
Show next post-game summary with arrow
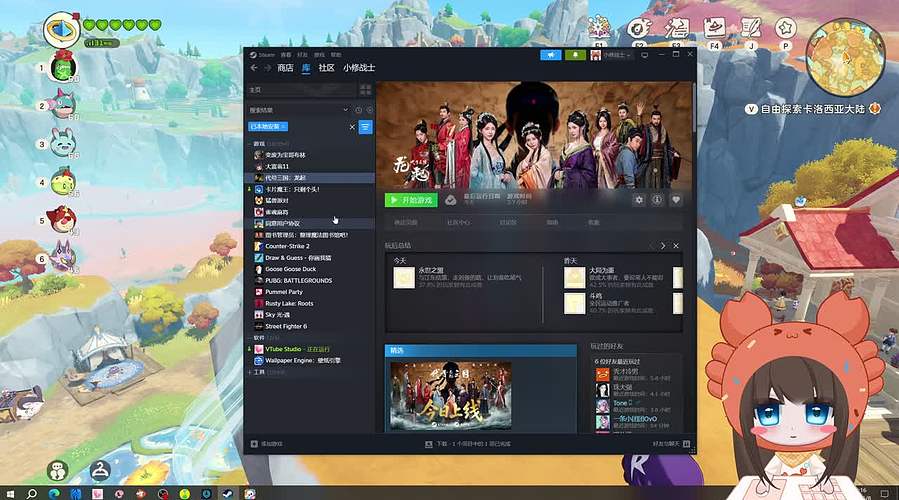663,245
